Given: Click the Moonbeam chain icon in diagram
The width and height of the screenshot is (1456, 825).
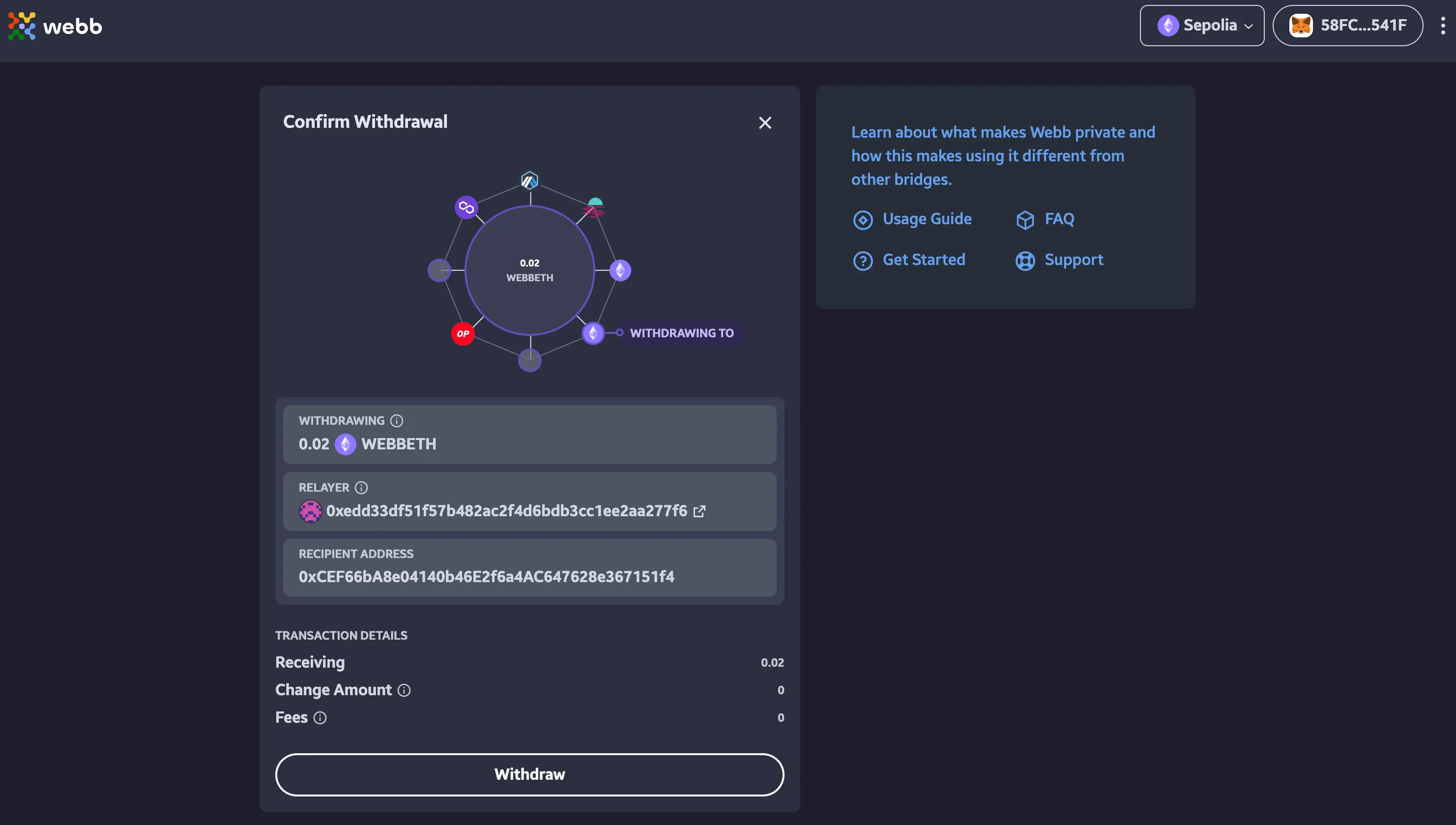Looking at the screenshot, I should pos(594,207).
